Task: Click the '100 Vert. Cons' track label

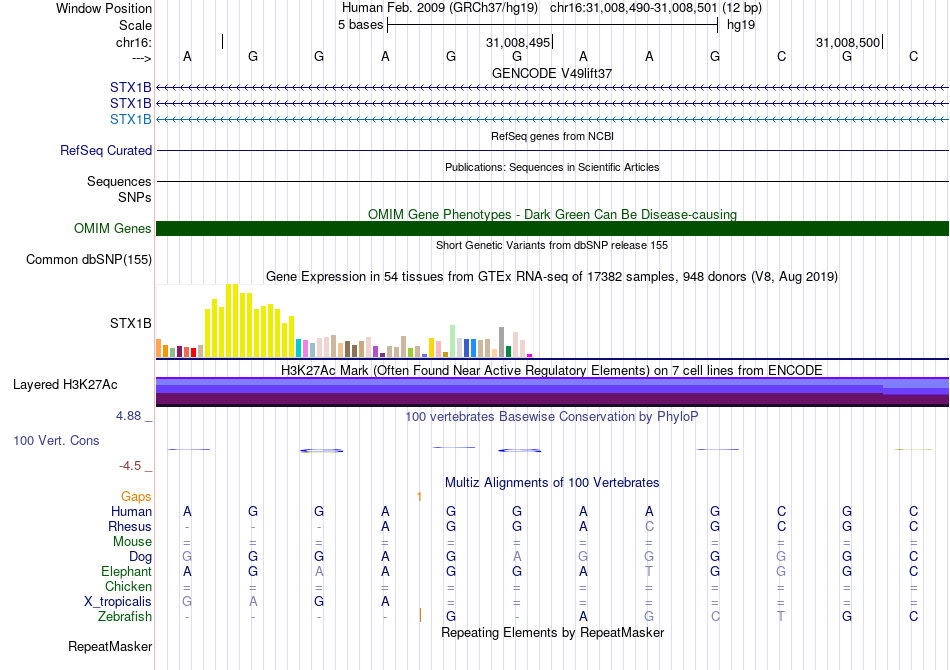Action: tap(56, 440)
